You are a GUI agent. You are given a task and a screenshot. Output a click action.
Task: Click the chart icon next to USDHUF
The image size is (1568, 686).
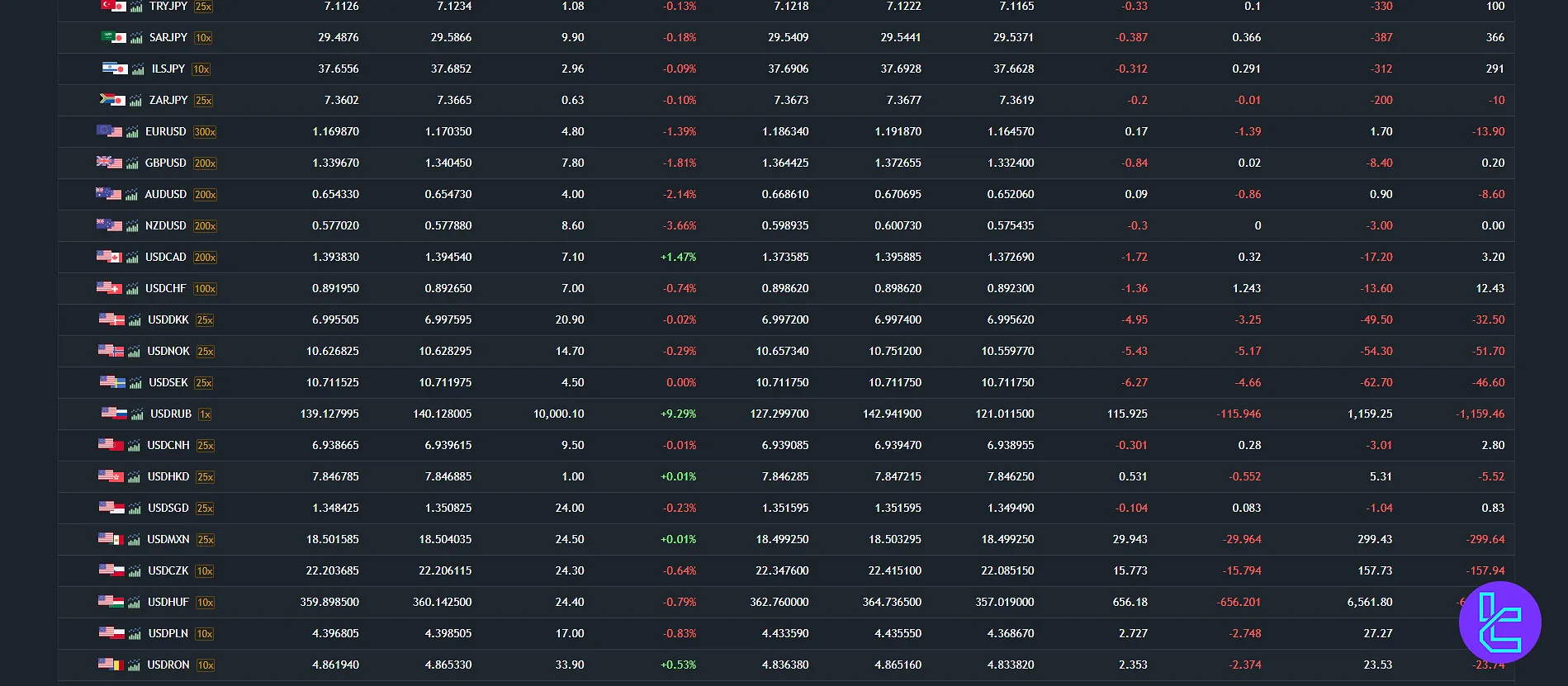135,603
